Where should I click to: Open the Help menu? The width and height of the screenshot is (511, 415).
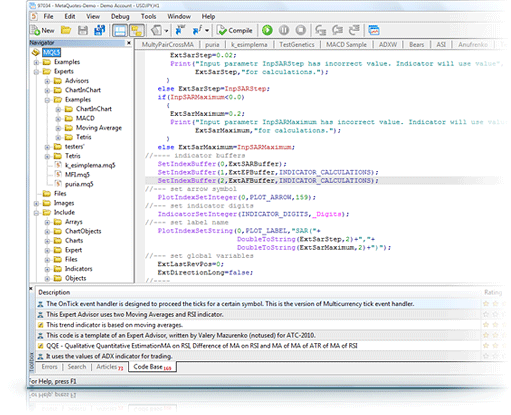pyautogui.click(x=208, y=16)
